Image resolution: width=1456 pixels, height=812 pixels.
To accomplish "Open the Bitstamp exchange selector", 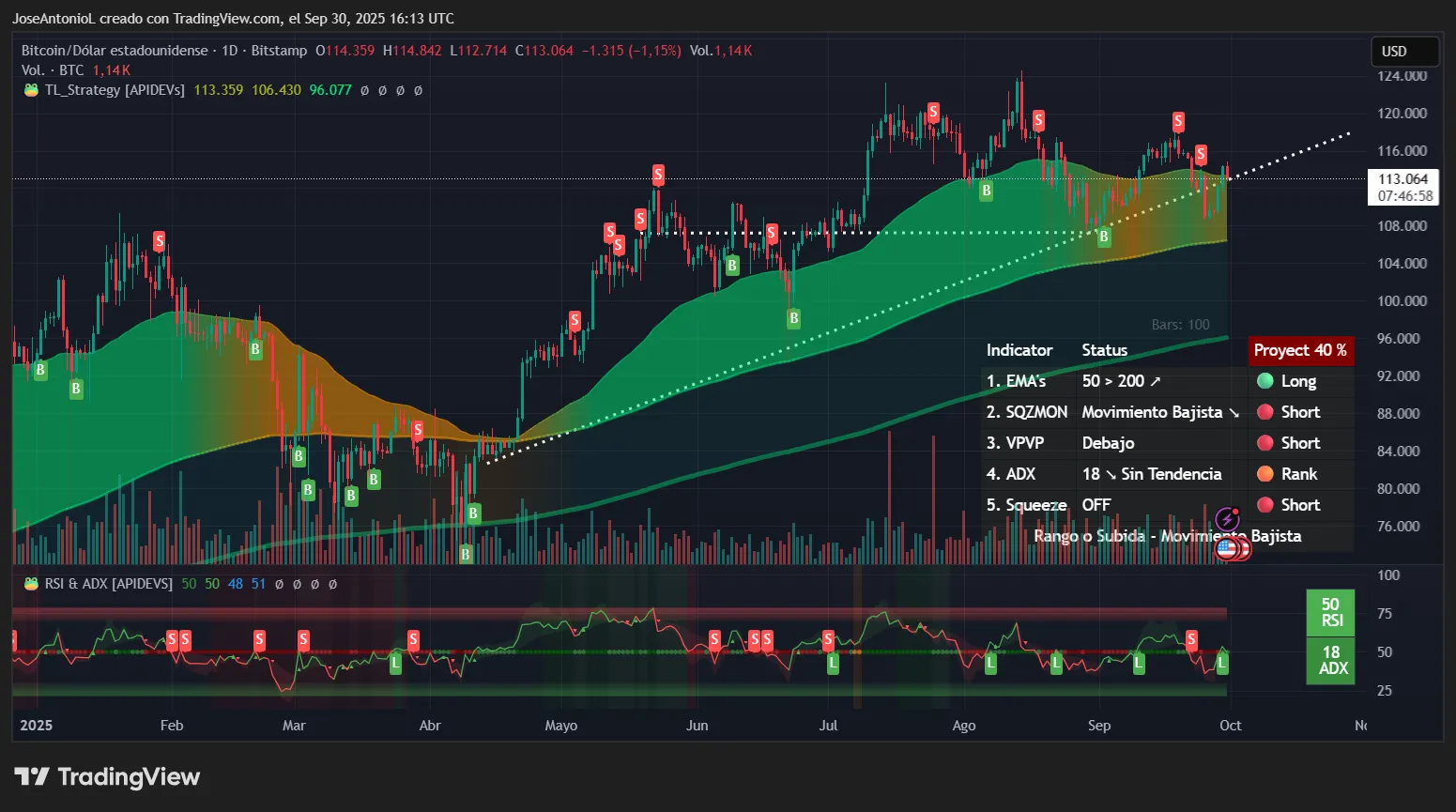I will tap(279, 51).
